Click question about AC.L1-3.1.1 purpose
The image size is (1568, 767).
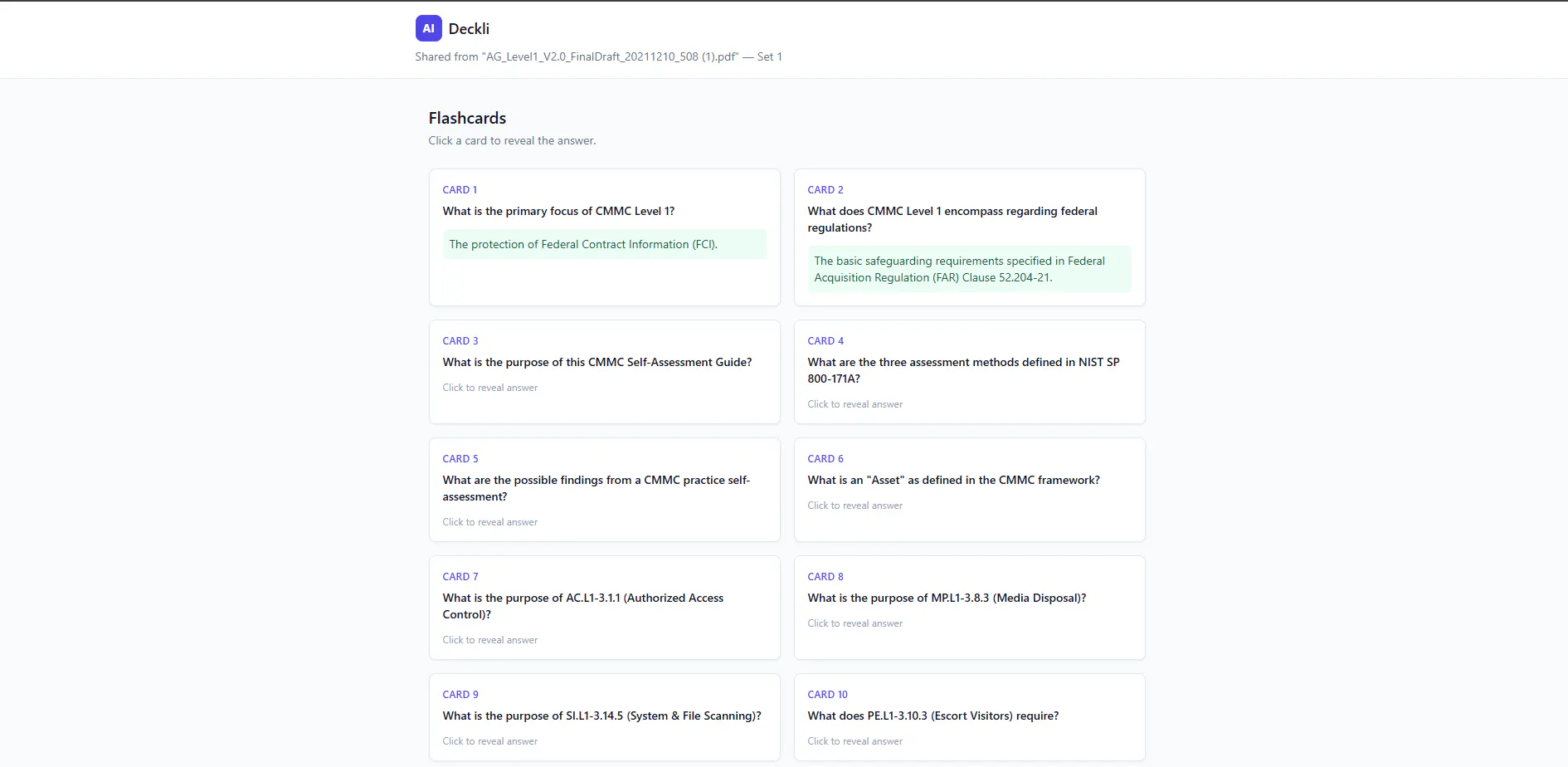coord(583,607)
